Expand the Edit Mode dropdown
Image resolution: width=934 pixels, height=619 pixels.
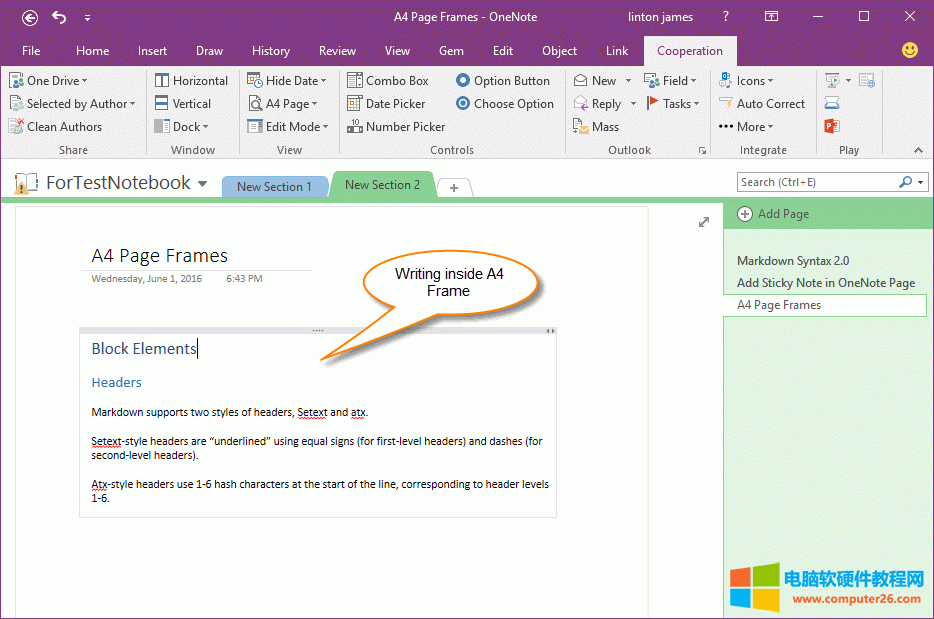click(288, 127)
